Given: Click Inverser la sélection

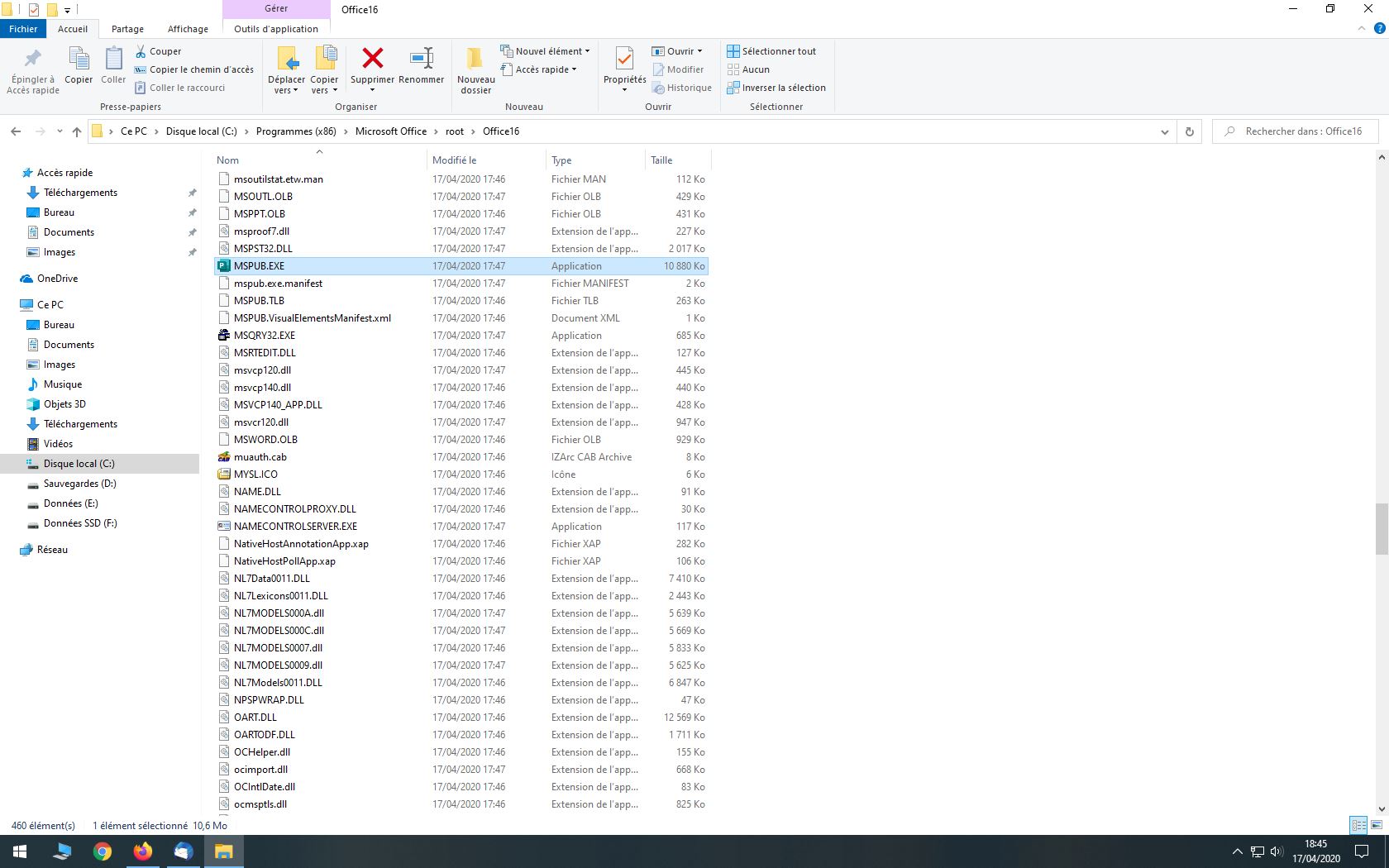Looking at the screenshot, I should click(x=776, y=88).
